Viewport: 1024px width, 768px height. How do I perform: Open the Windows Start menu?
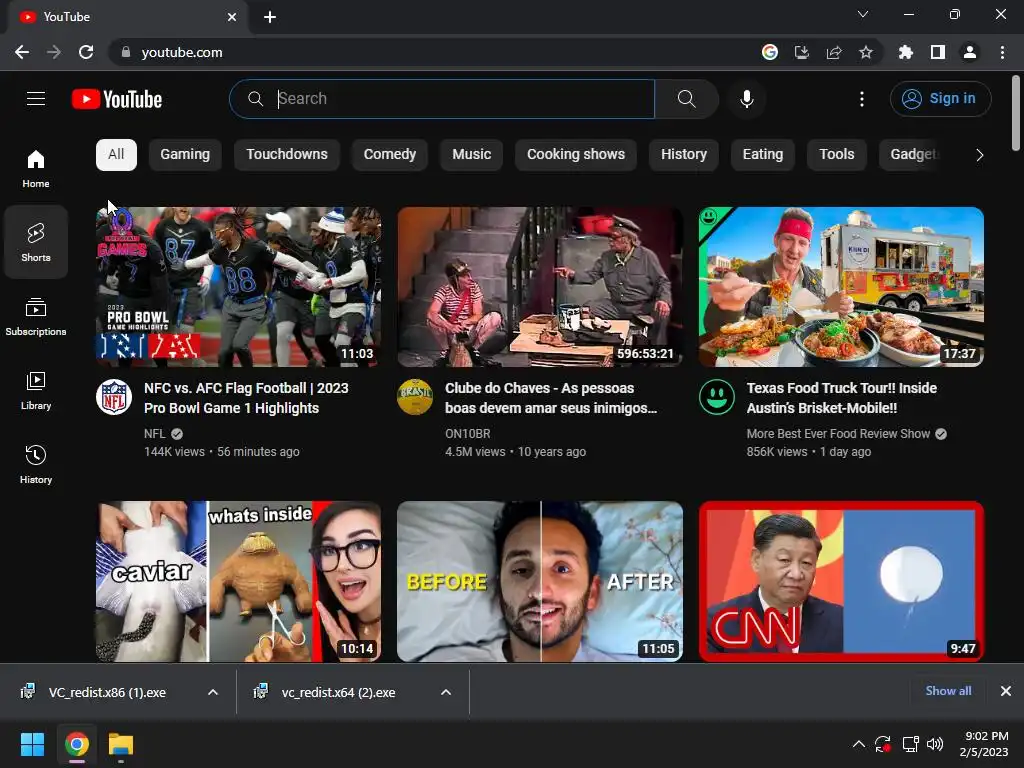pos(32,744)
